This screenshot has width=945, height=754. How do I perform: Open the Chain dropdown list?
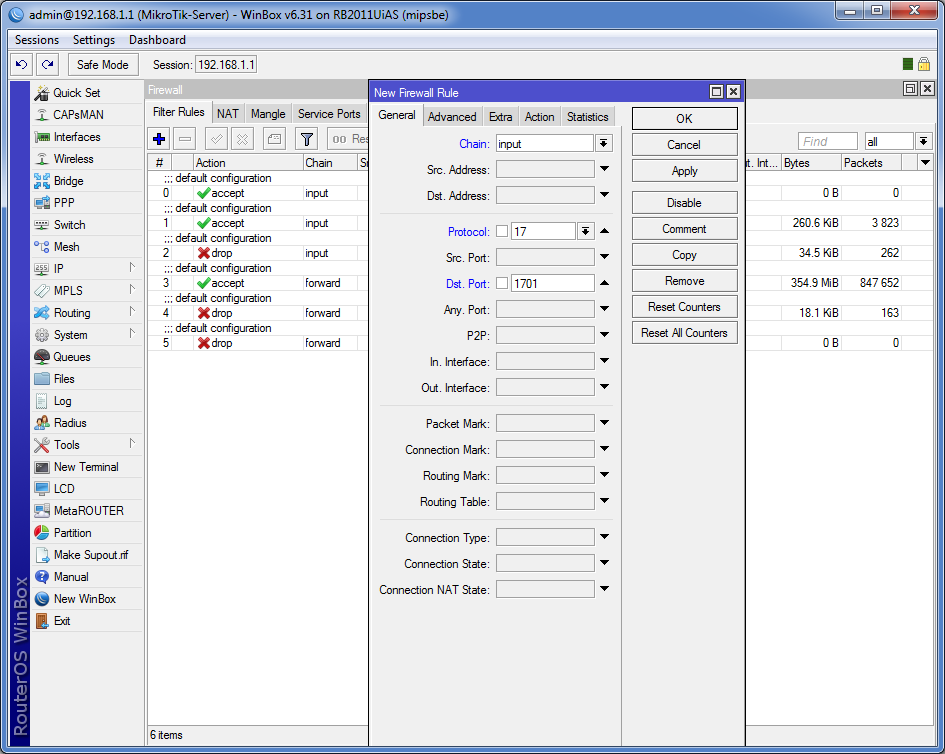tap(603, 143)
